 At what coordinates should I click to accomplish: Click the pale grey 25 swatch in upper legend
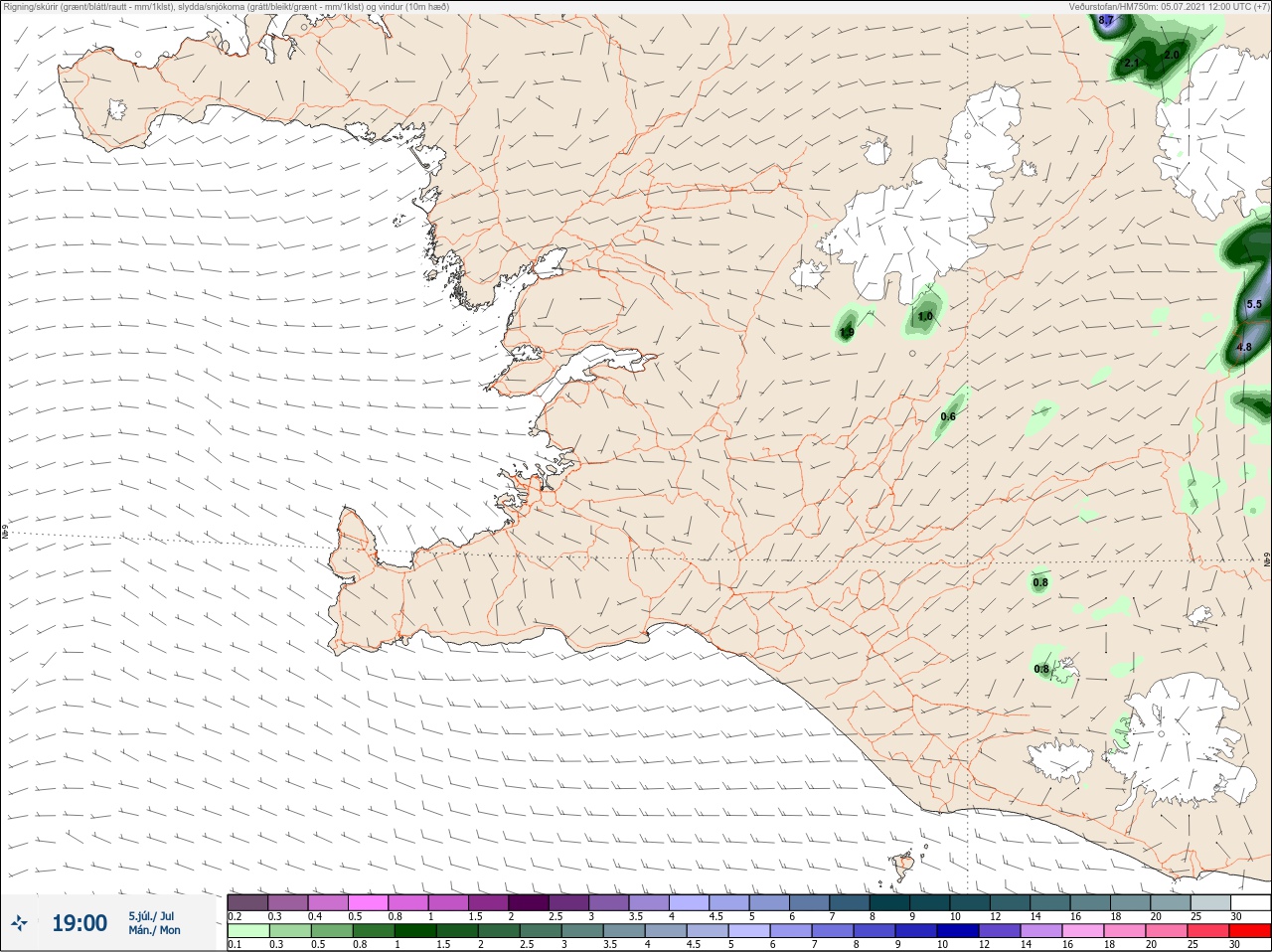tap(1209, 902)
